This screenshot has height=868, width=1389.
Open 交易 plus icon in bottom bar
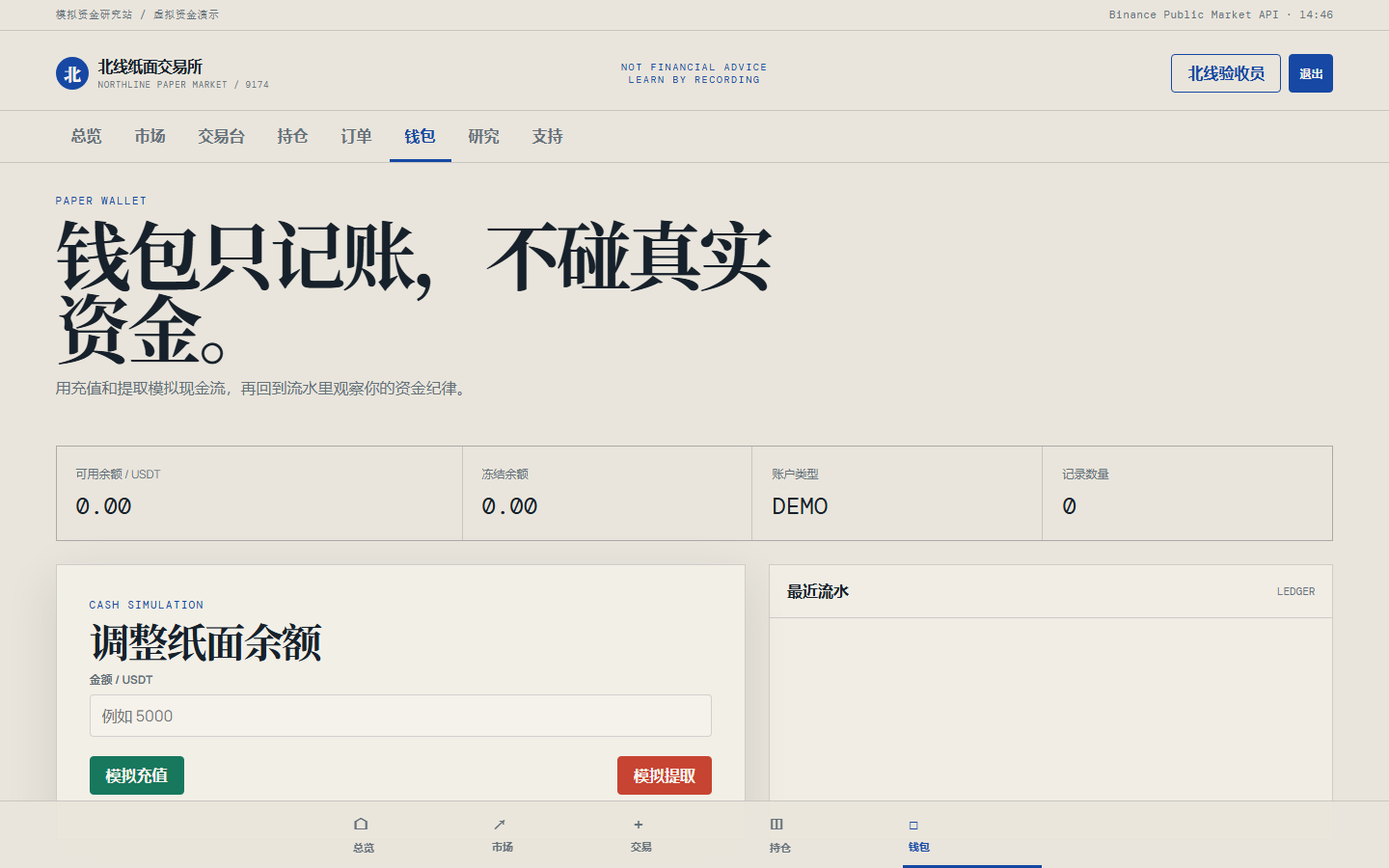639,825
